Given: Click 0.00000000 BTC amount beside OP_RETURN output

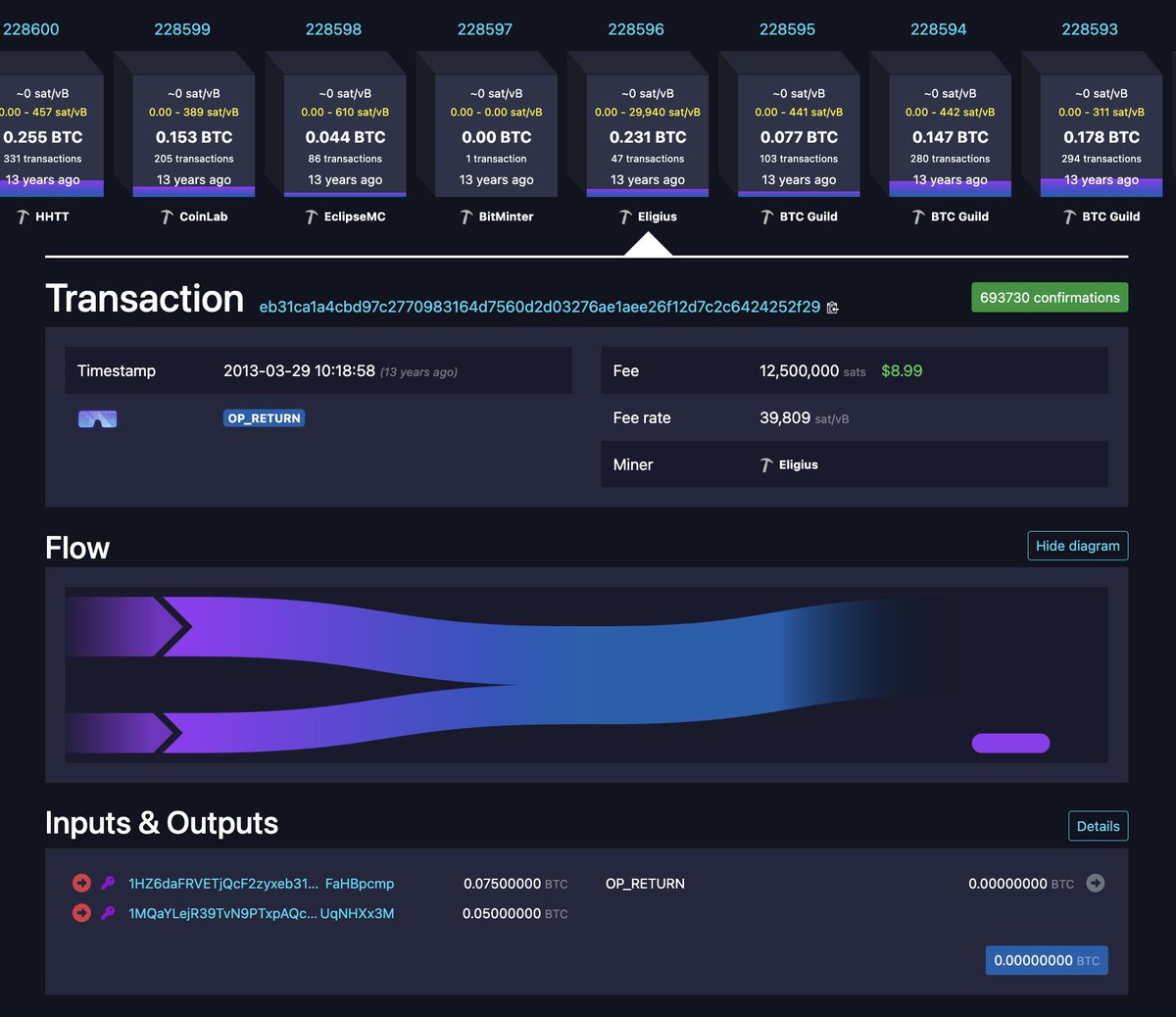Looking at the screenshot, I should [x=1021, y=884].
